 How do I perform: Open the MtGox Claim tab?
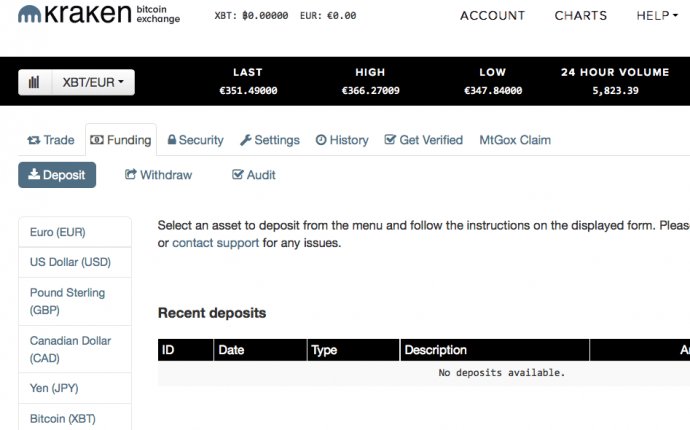[x=515, y=140]
